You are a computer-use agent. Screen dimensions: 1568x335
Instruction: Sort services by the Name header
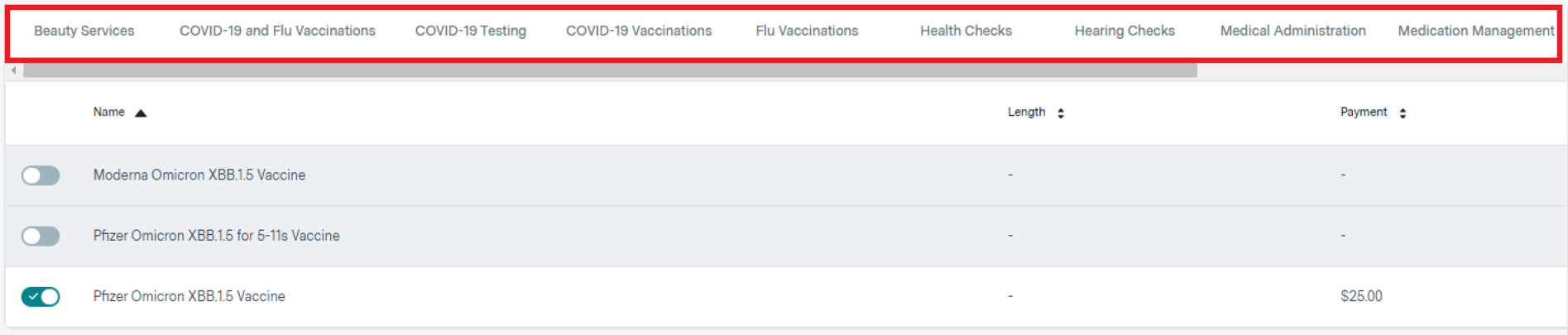tap(108, 112)
